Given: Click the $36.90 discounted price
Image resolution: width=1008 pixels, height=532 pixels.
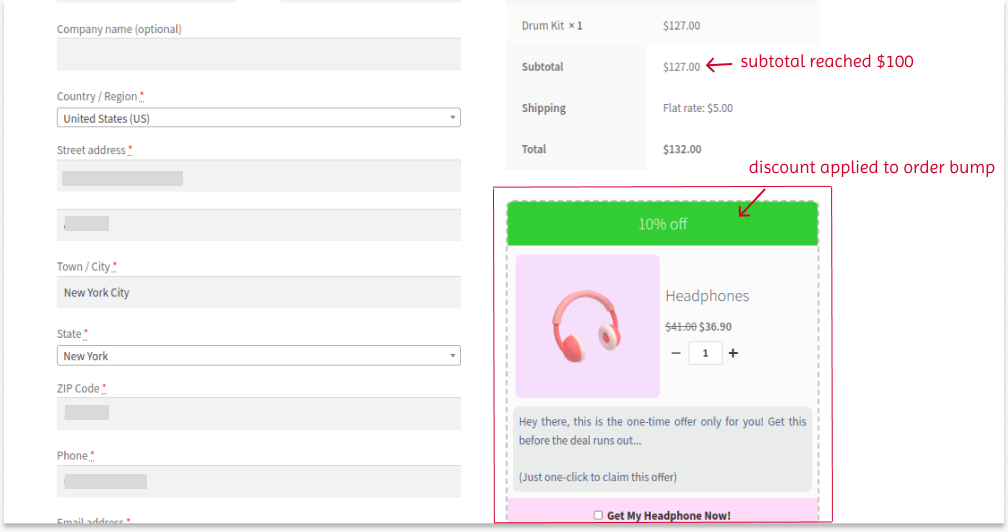Looking at the screenshot, I should coord(716,326).
